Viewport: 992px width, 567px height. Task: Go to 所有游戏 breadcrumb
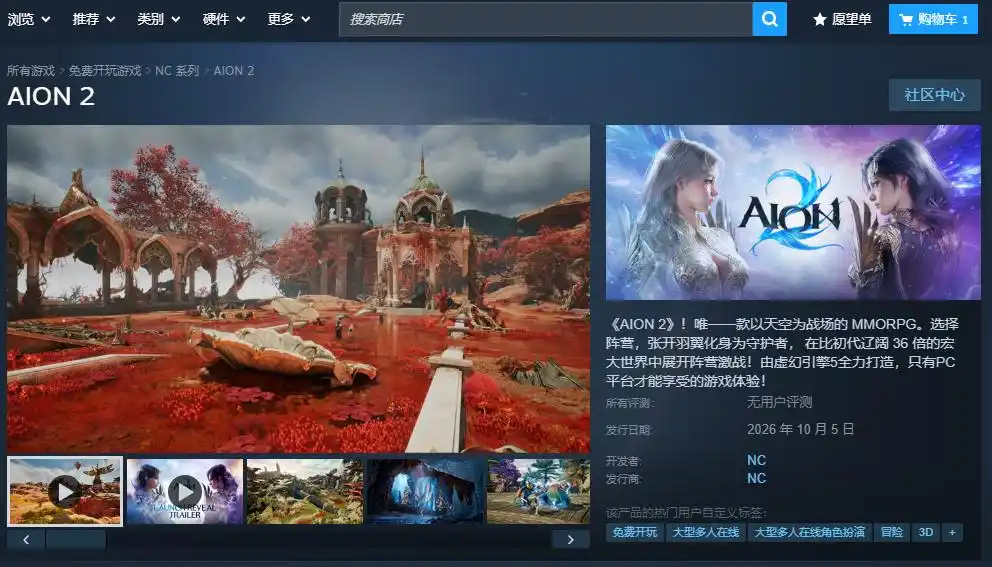coord(31,71)
